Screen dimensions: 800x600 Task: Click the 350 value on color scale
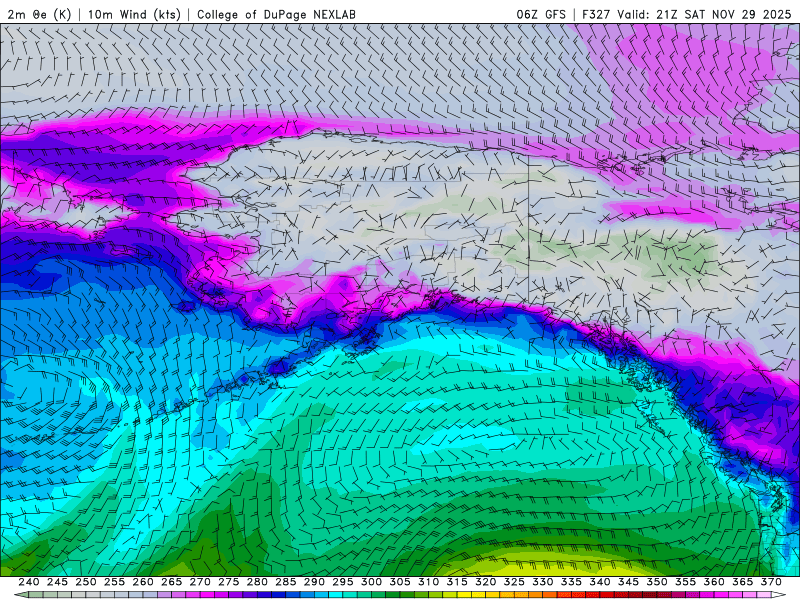(657, 582)
